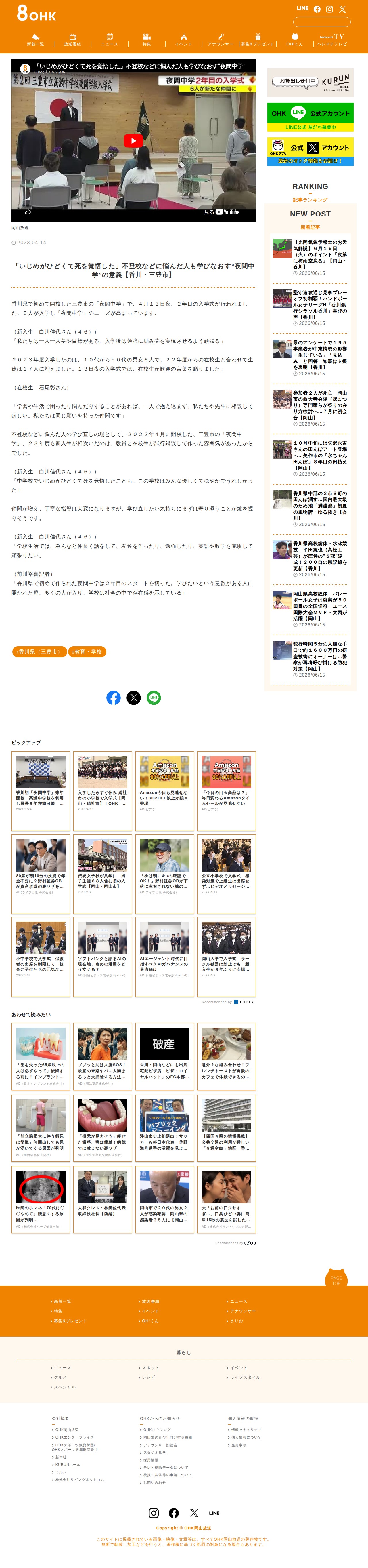
Task: Open the お問い合わせ footer link
Action: click(153, 1482)
